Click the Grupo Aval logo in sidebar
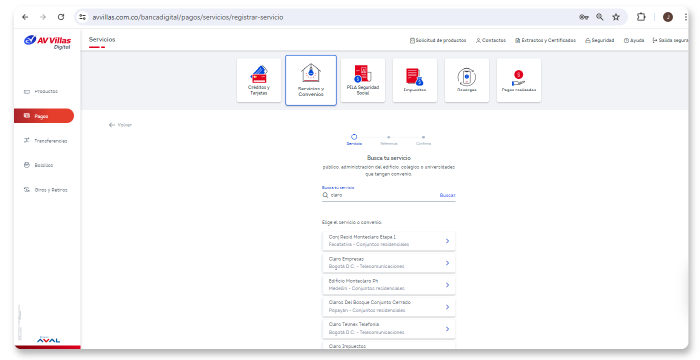 click(48, 339)
